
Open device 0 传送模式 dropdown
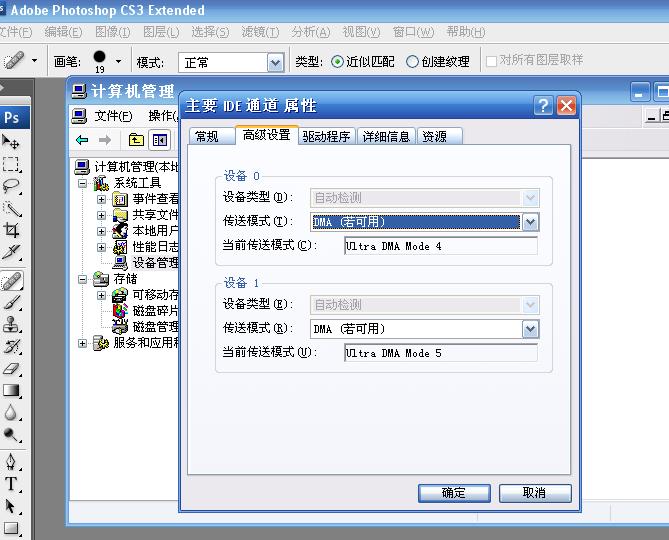click(530, 222)
